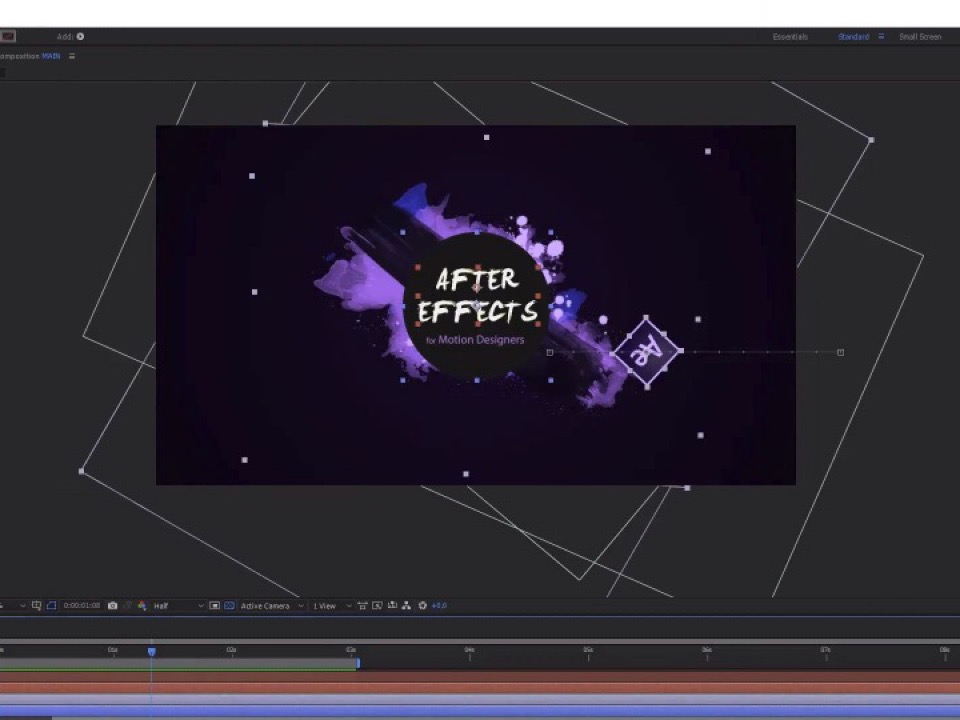Screen dimensions: 960x720
Task: Click the Reset Exposure icon
Action: pos(422,606)
